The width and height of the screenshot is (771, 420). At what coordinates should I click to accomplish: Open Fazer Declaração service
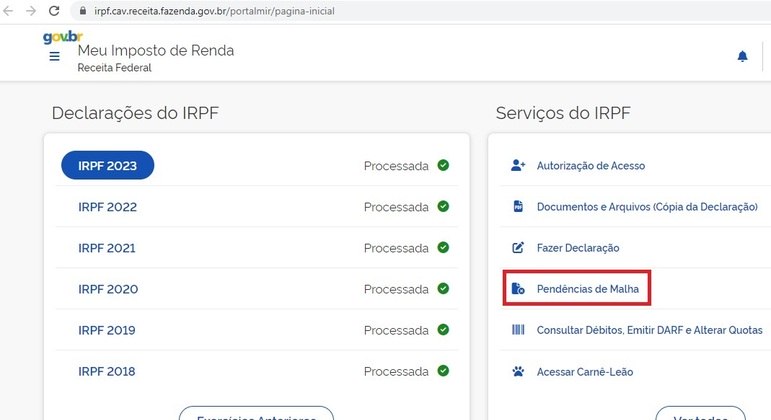point(578,248)
